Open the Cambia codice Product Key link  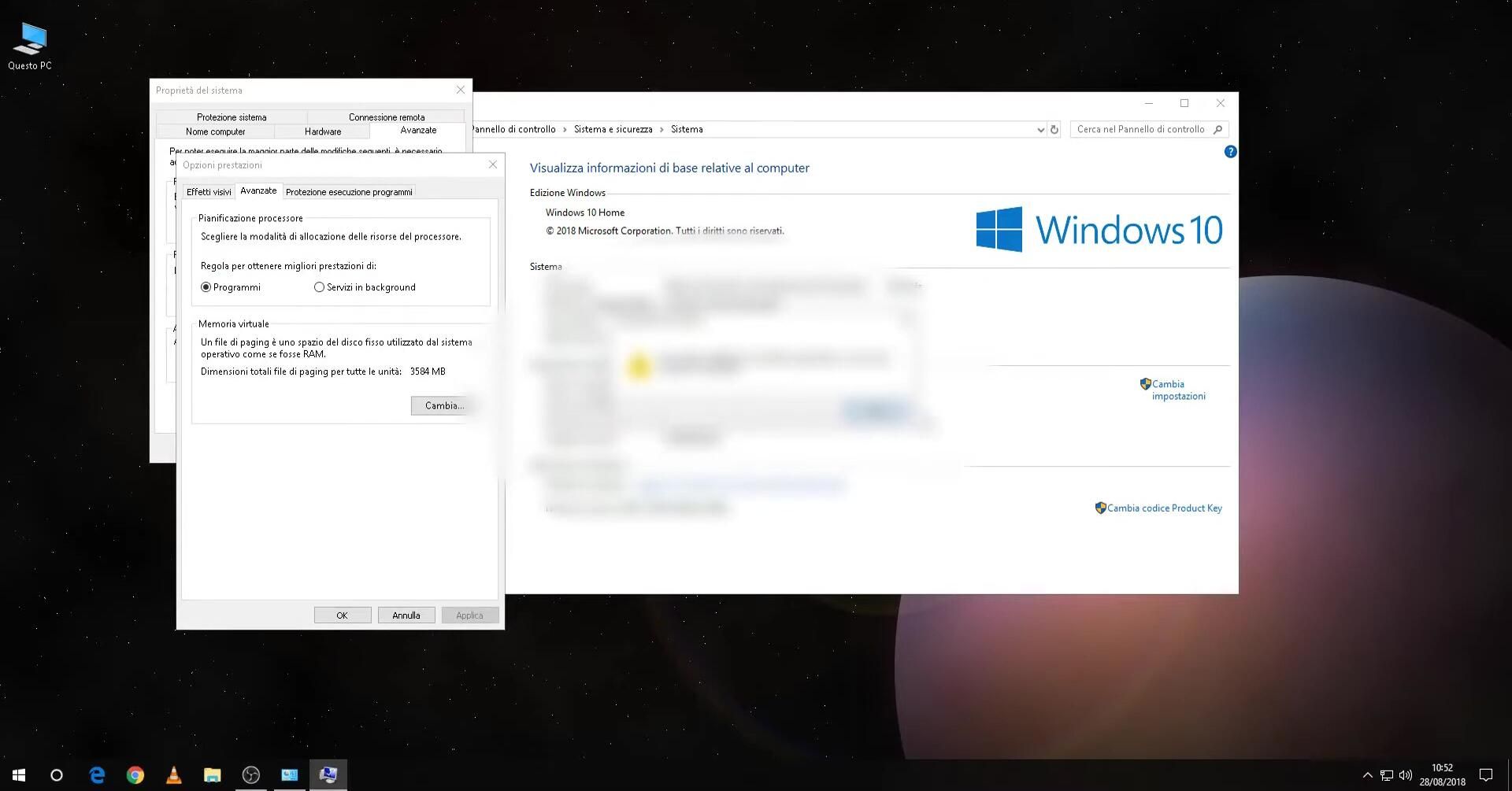tap(1164, 508)
